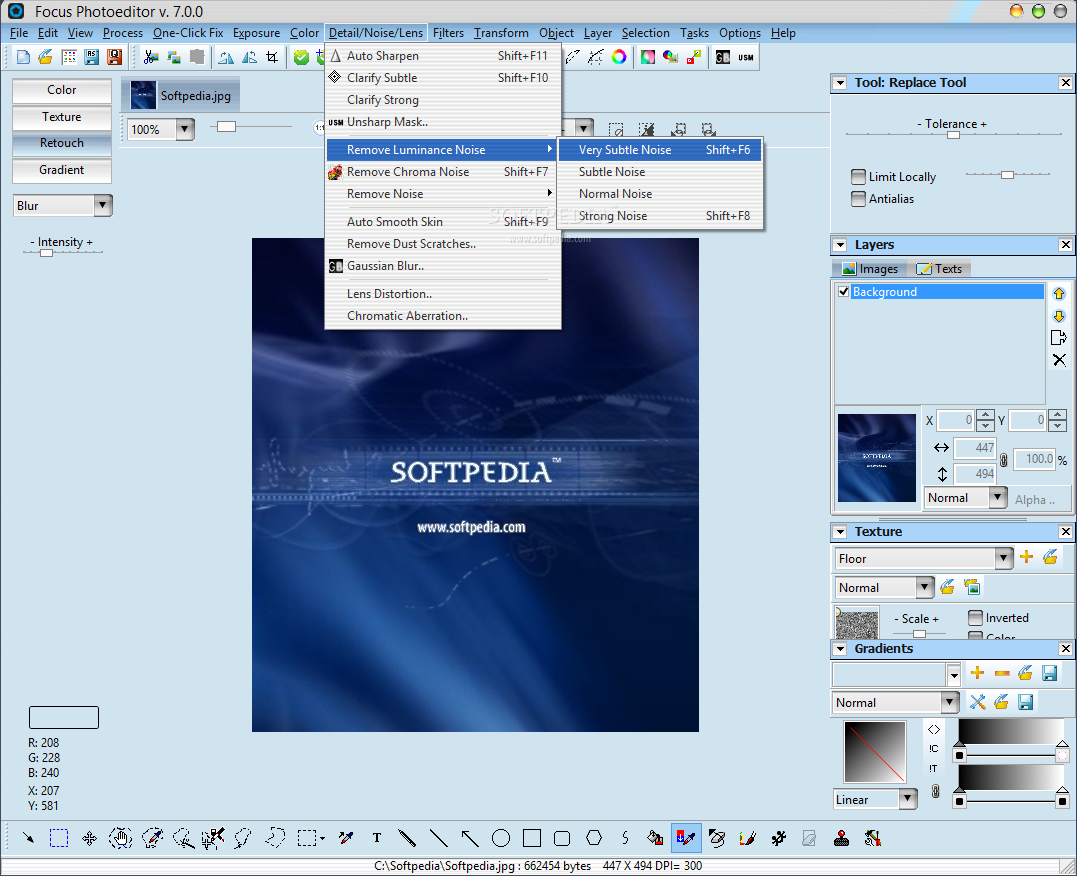Select the paint bucket fill tool
The image size is (1077, 876).
coord(655,838)
